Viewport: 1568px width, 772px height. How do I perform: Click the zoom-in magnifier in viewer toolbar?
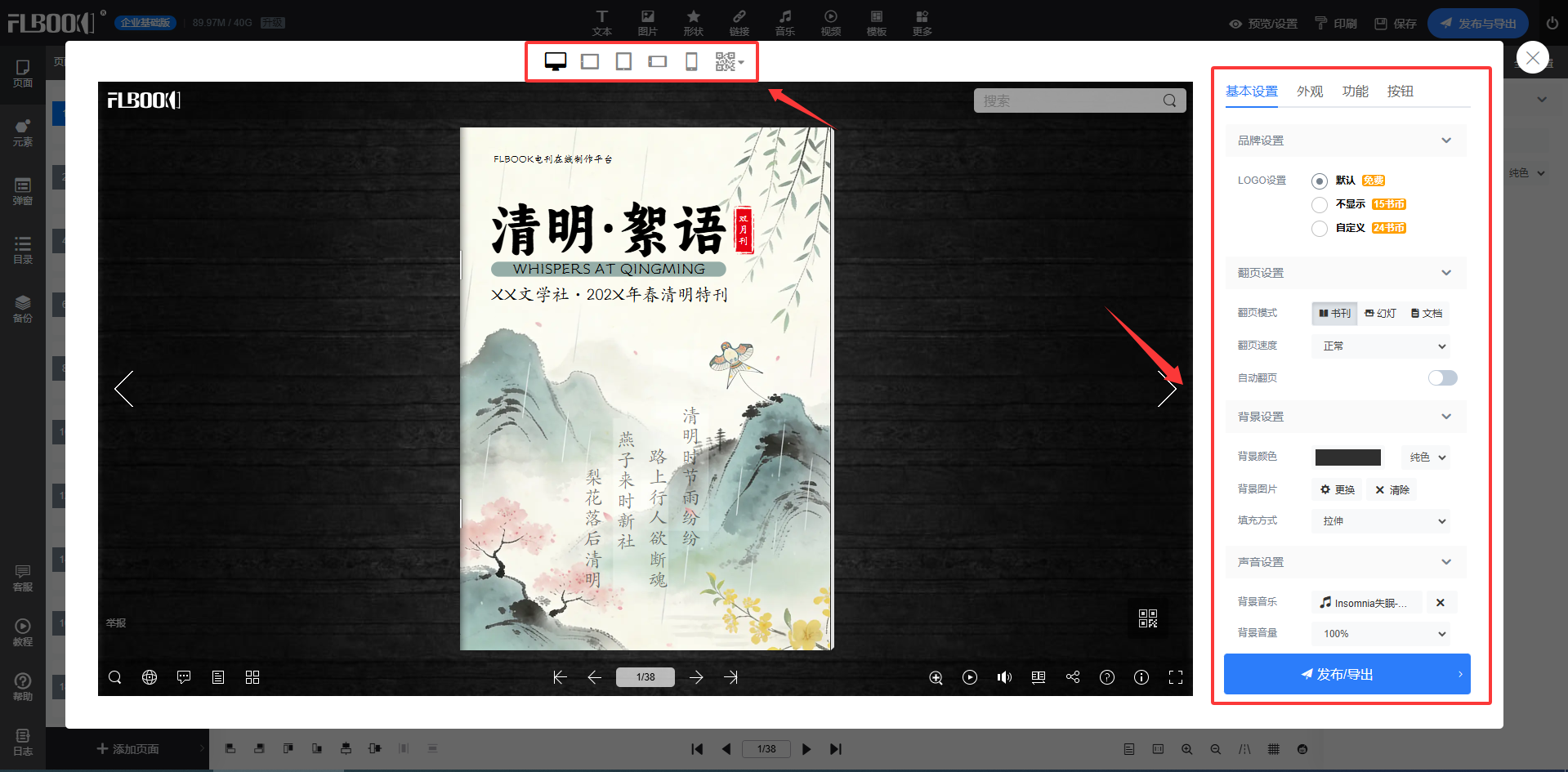[936, 677]
